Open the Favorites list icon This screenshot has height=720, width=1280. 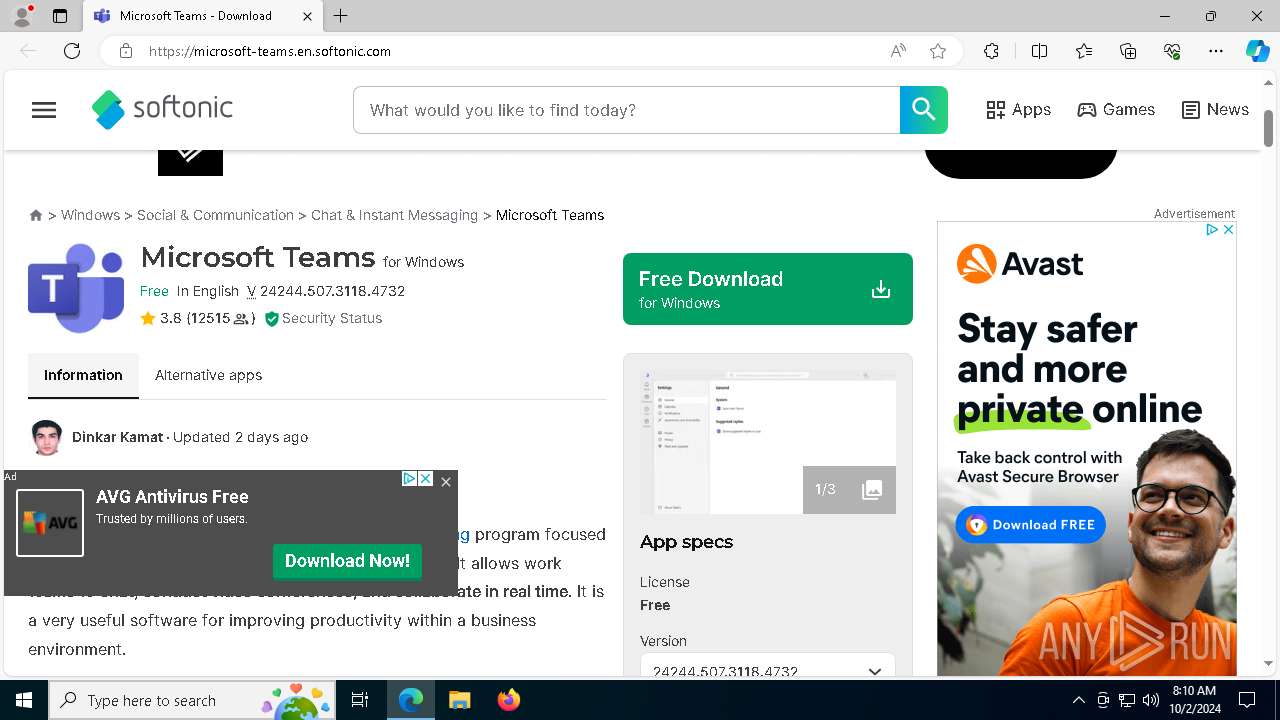[x=1084, y=51]
